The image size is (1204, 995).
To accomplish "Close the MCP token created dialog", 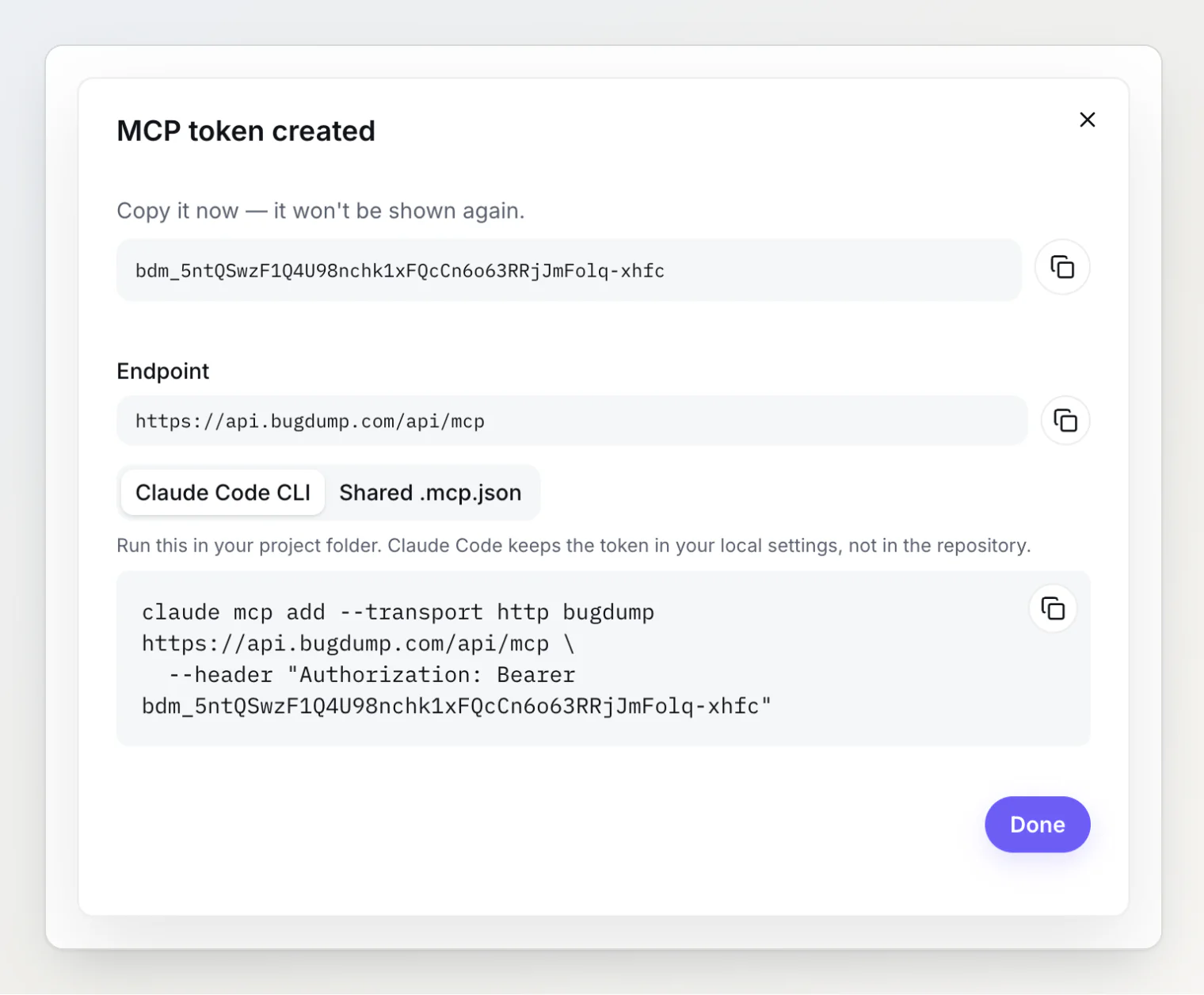I will coord(1088,120).
